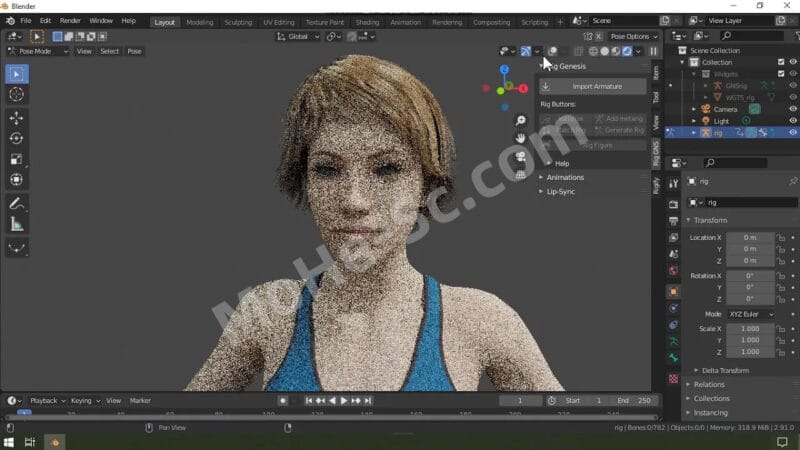This screenshot has height=450, width=800.
Task: Expand the Delta Transform section
Action: 726,370
